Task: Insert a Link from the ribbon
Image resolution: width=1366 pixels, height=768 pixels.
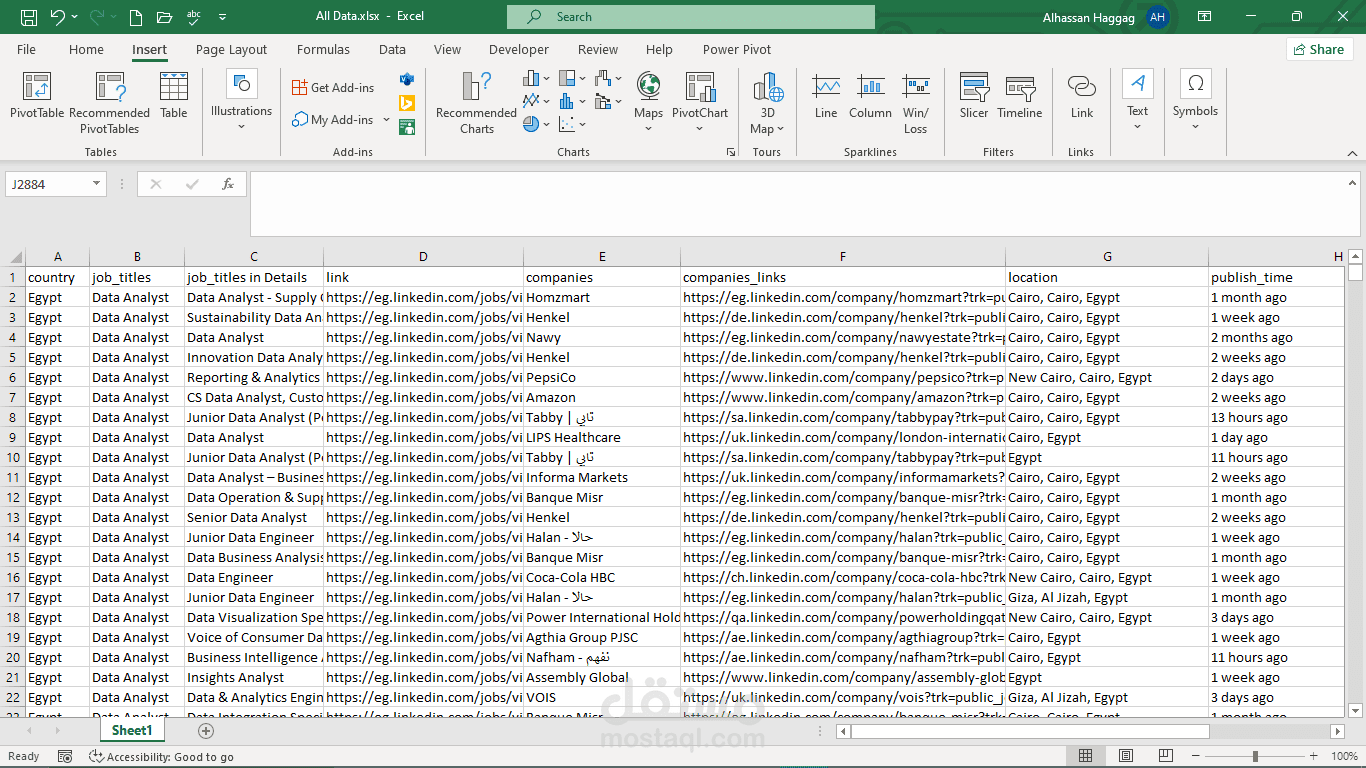Action: (1081, 96)
